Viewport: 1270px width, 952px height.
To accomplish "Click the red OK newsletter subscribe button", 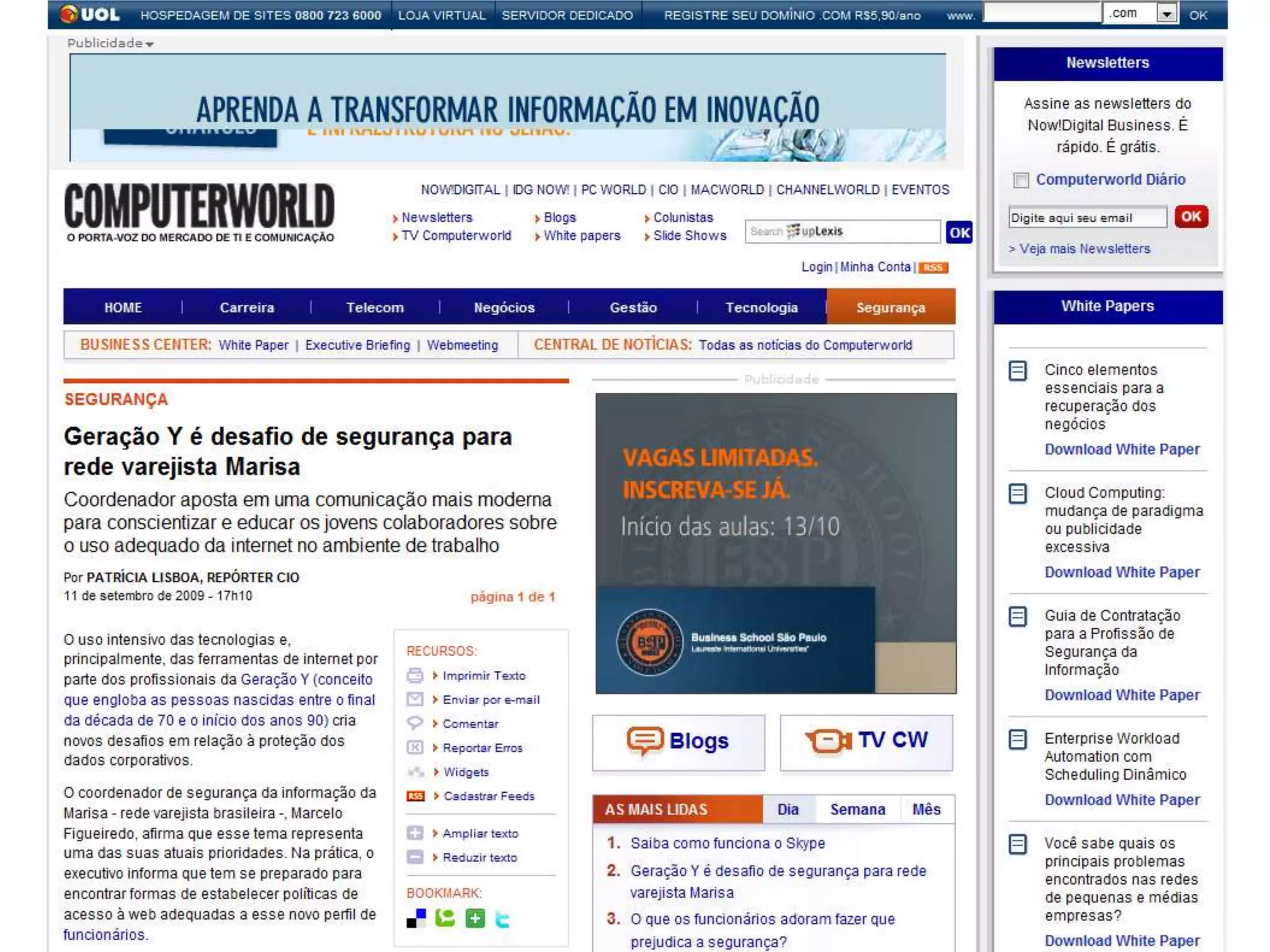I will tap(1191, 217).
